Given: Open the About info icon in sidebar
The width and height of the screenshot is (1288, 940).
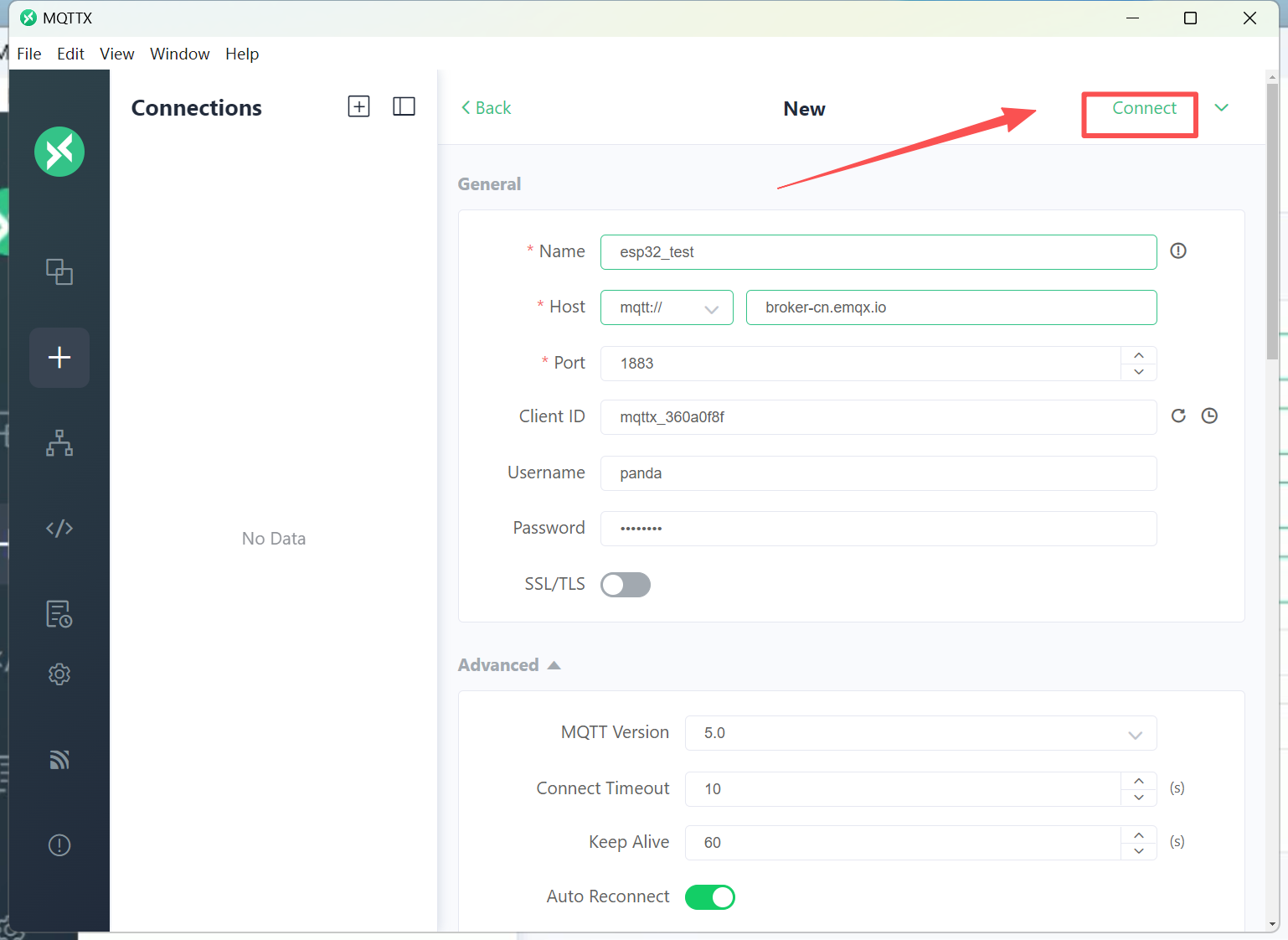Looking at the screenshot, I should click(59, 845).
